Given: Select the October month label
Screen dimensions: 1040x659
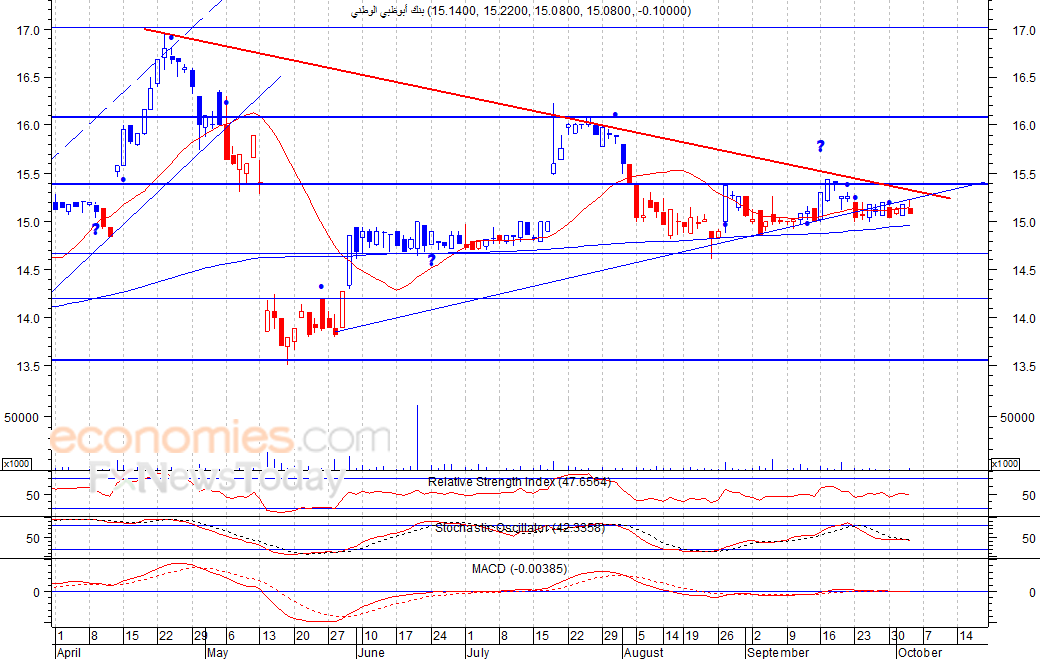Looking at the screenshot, I should [919, 652].
